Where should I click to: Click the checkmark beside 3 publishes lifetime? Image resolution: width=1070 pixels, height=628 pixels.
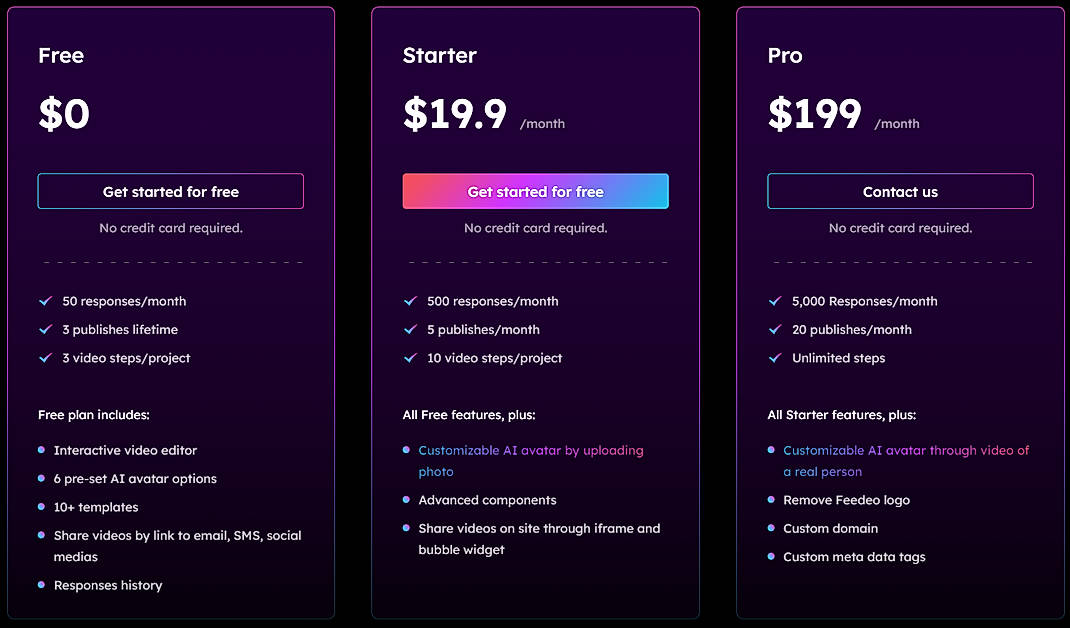point(45,329)
